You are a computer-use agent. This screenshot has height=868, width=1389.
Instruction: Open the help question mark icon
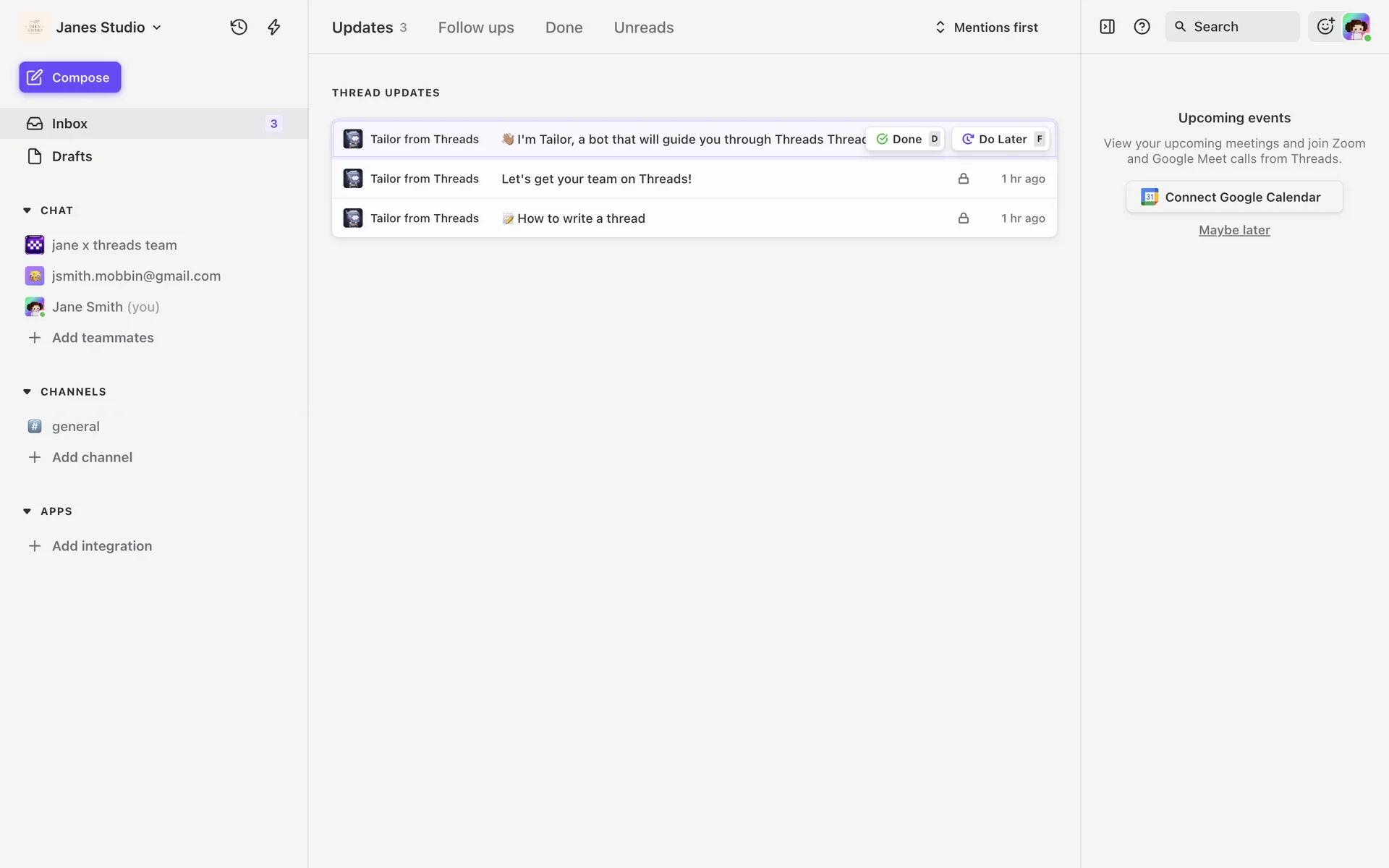[1142, 27]
